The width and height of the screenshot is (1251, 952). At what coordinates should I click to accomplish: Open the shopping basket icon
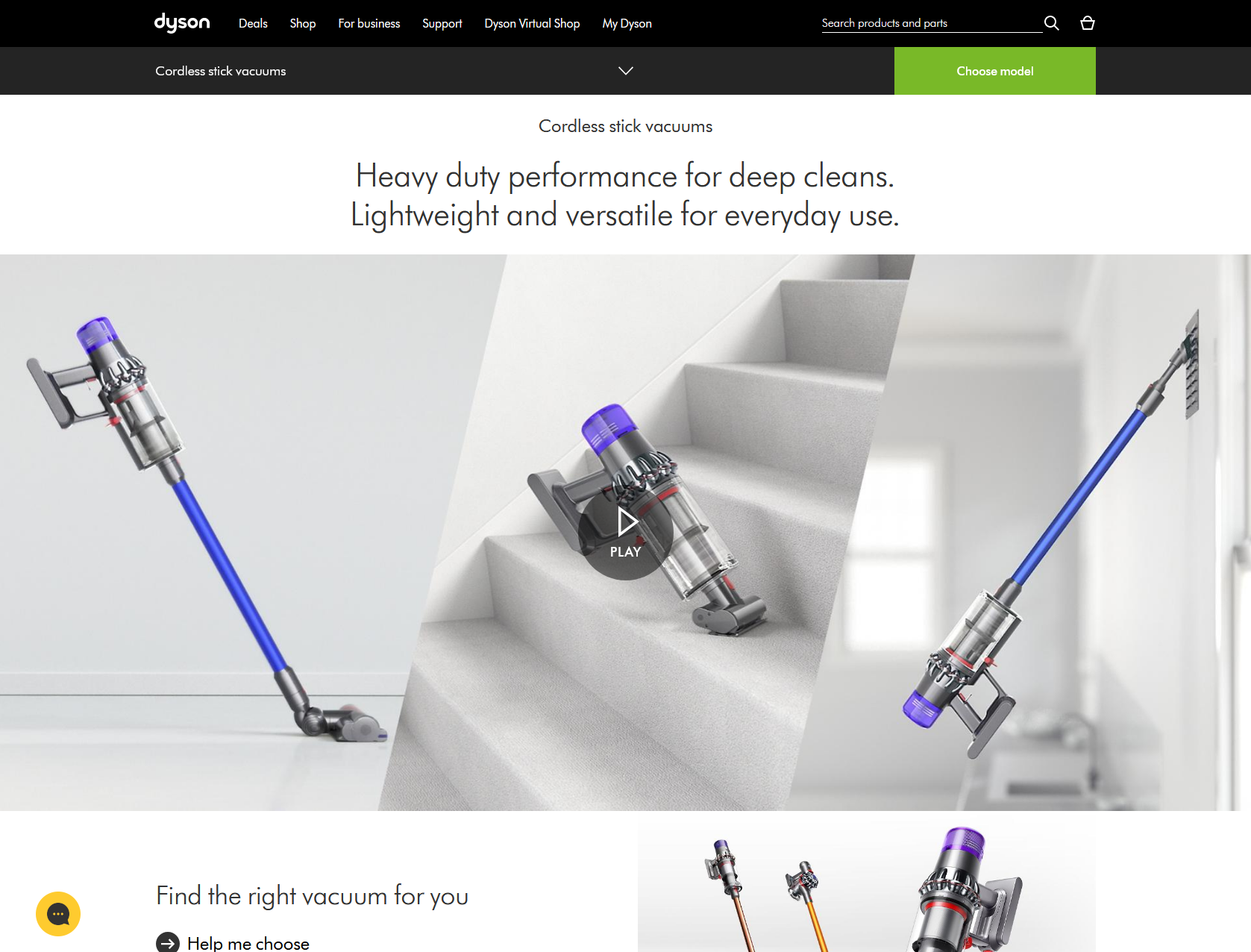[1088, 23]
